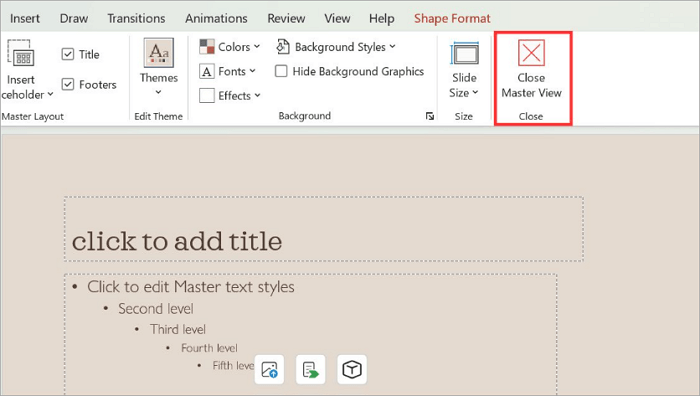Click the Close Master View X icon

[x=531, y=53]
